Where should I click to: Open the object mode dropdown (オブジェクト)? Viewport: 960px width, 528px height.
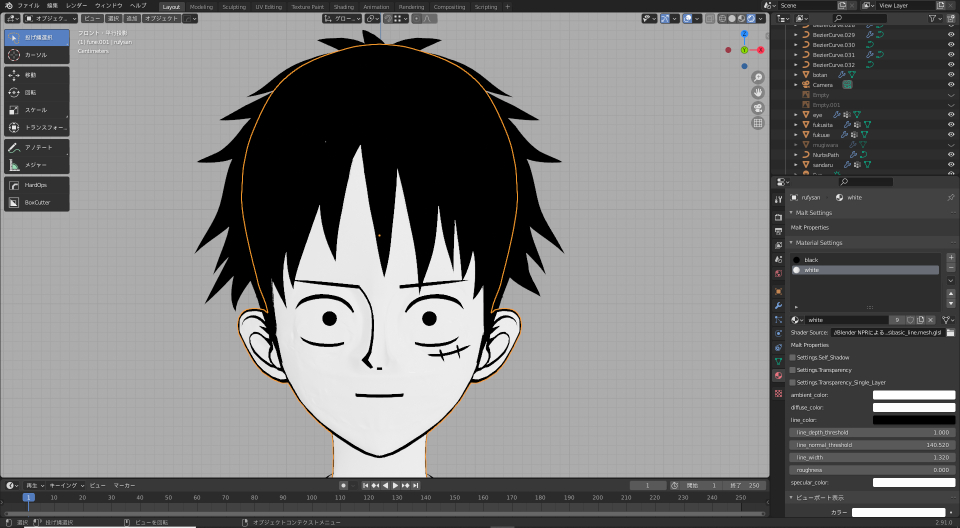(x=51, y=18)
